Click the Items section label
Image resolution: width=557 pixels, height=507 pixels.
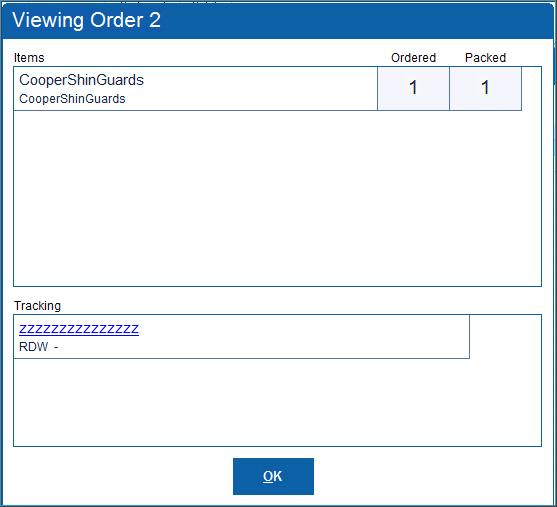click(x=29, y=58)
